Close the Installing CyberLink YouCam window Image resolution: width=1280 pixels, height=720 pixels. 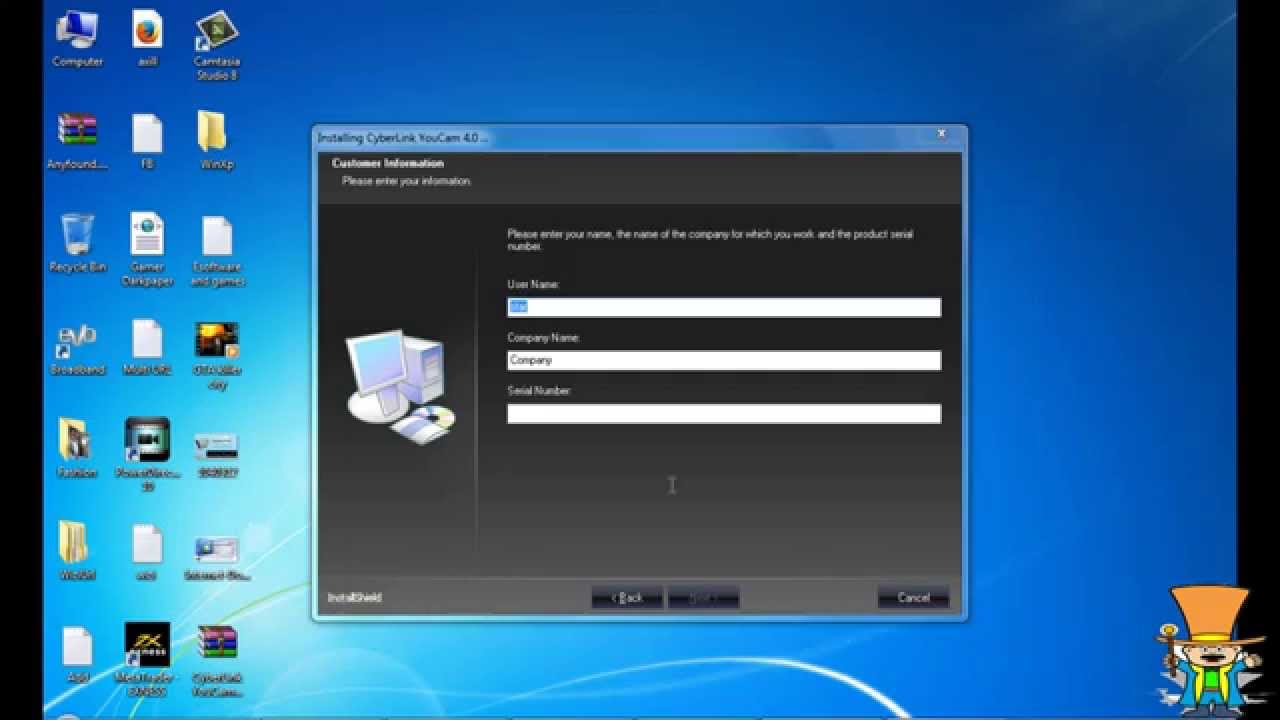point(940,134)
